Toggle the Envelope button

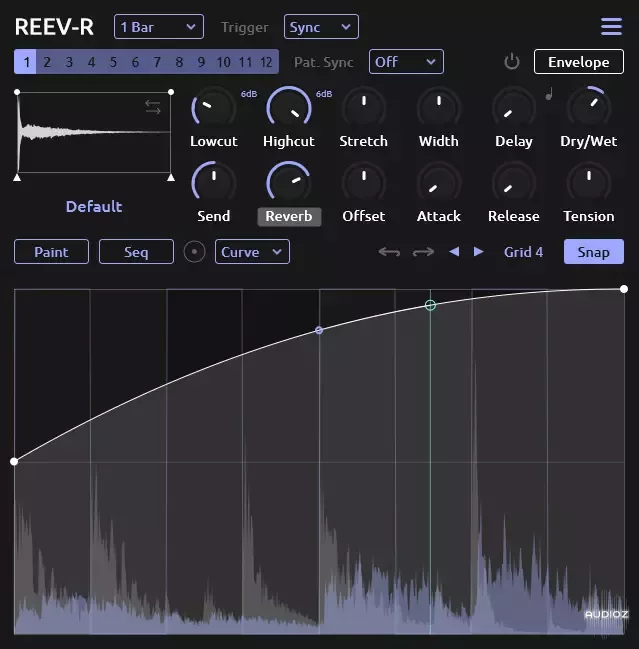[579, 62]
